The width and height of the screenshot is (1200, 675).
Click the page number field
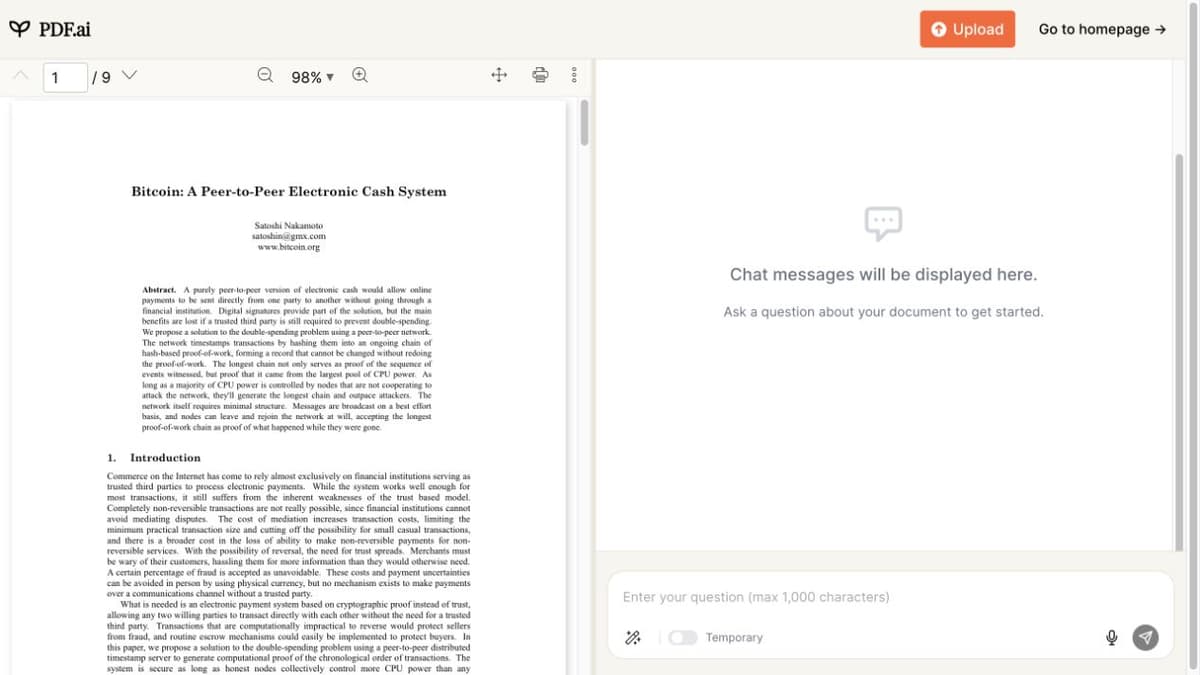point(65,77)
